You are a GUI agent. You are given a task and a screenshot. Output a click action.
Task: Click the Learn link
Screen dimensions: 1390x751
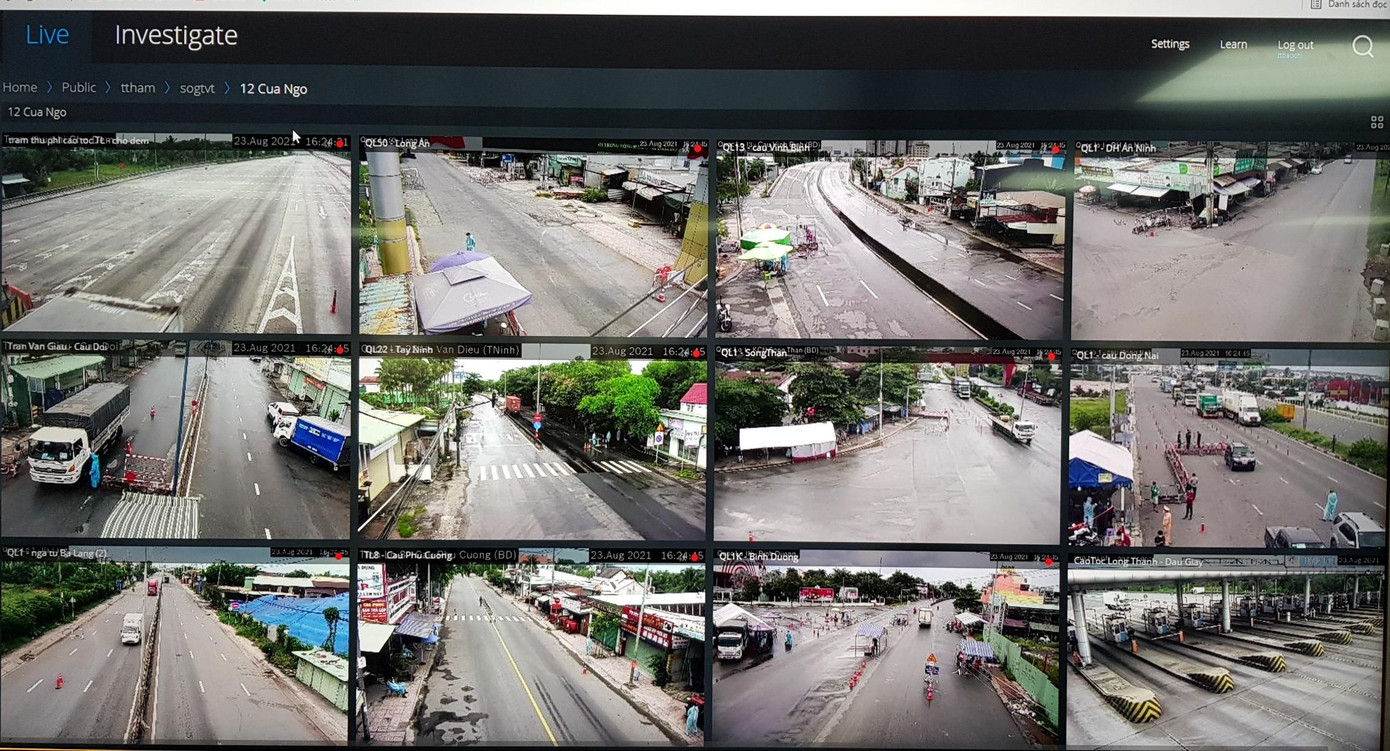click(x=1233, y=44)
